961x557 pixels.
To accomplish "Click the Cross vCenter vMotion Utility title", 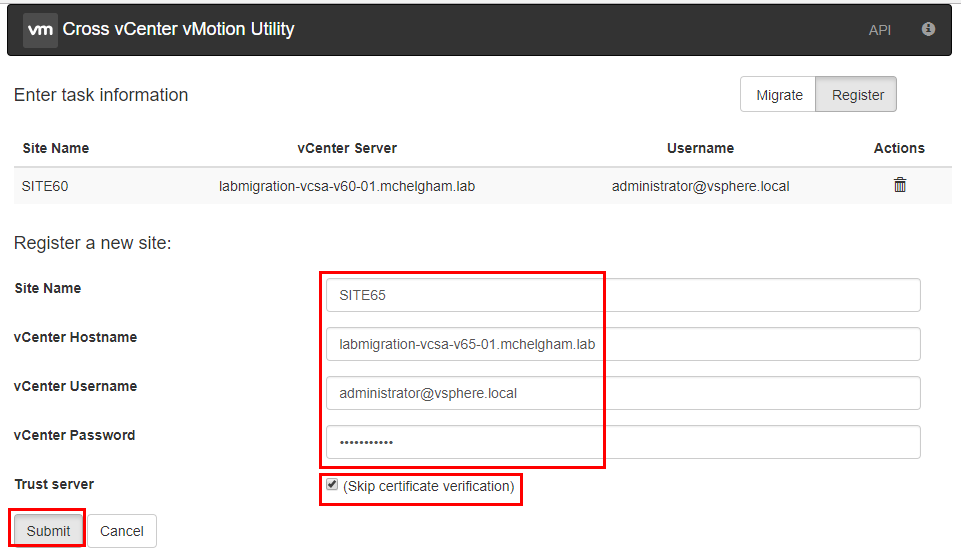I will tap(178, 29).
